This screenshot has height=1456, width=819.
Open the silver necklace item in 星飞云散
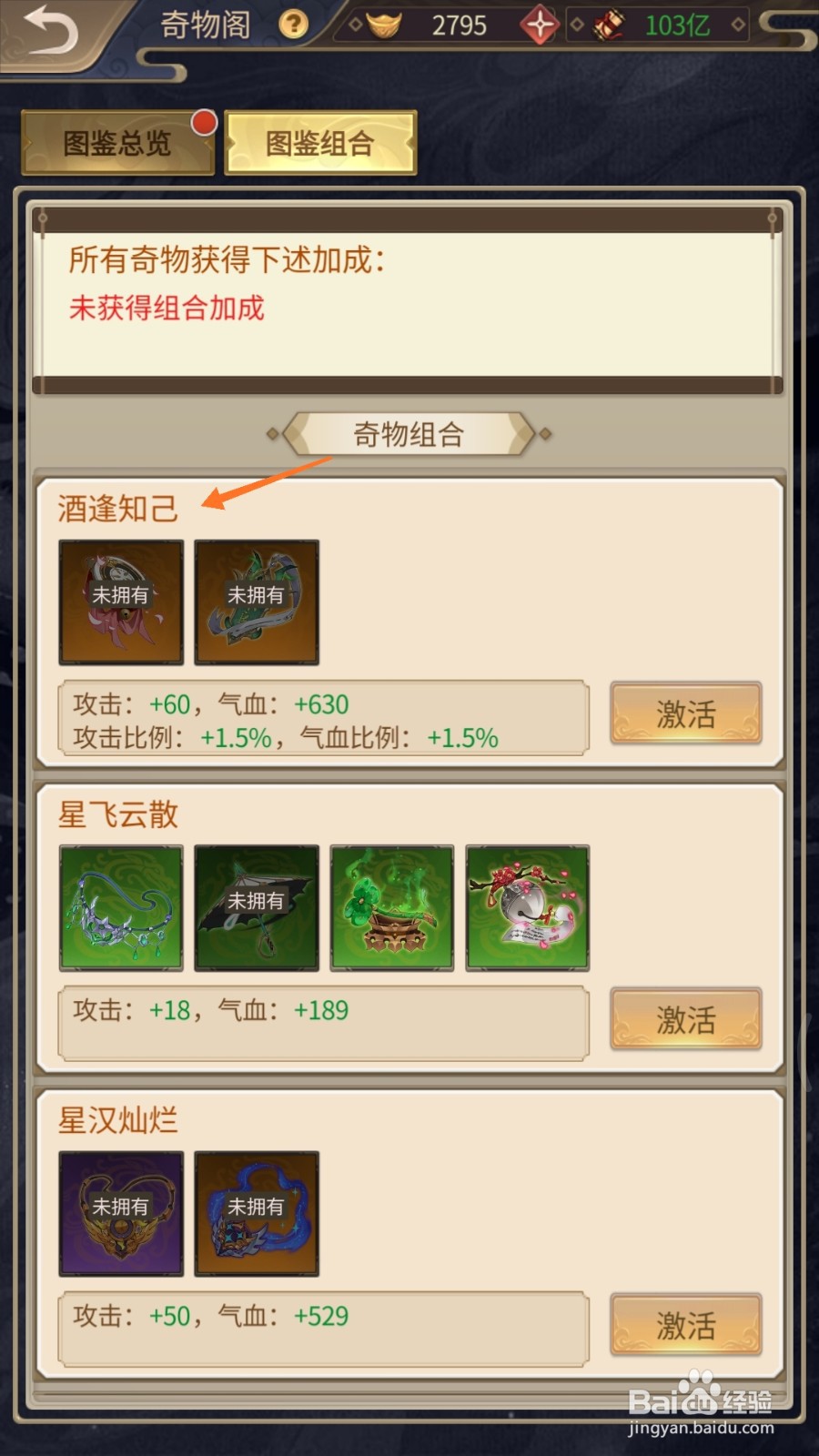(121, 908)
